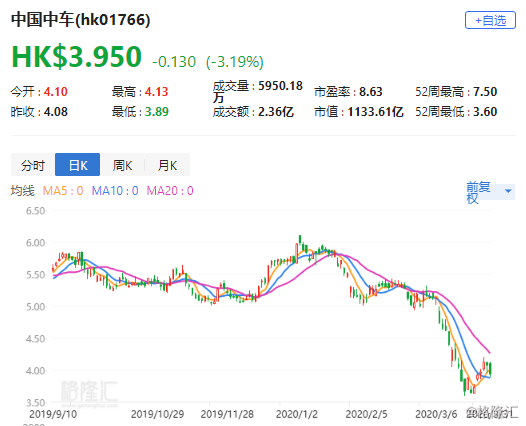
Task: Click the 2019/11/28 date axis label
Action: click(x=227, y=414)
